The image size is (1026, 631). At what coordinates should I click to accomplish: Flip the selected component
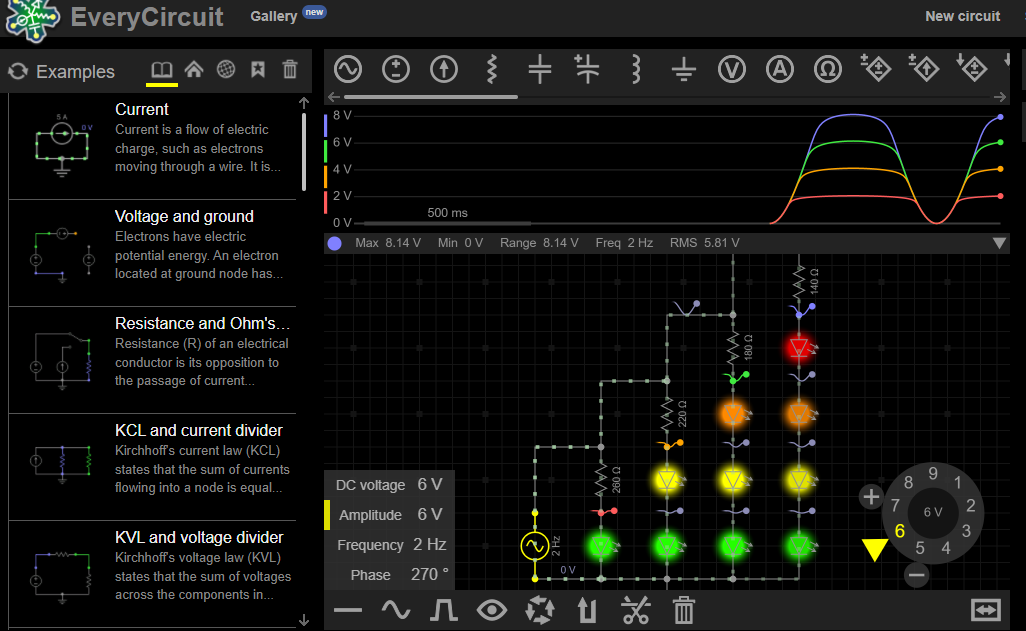pyautogui.click(x=587, y=610)
